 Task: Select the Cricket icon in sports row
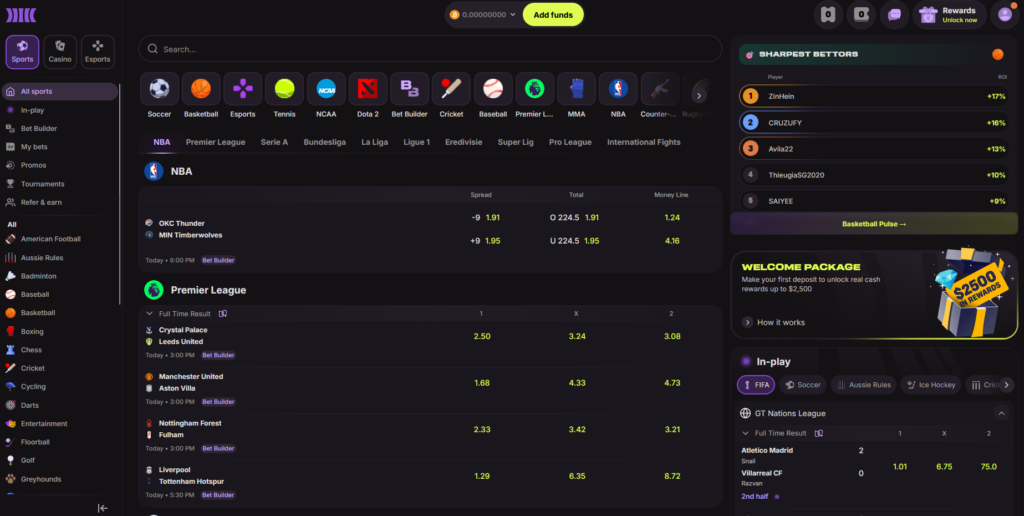pos(451,89)
